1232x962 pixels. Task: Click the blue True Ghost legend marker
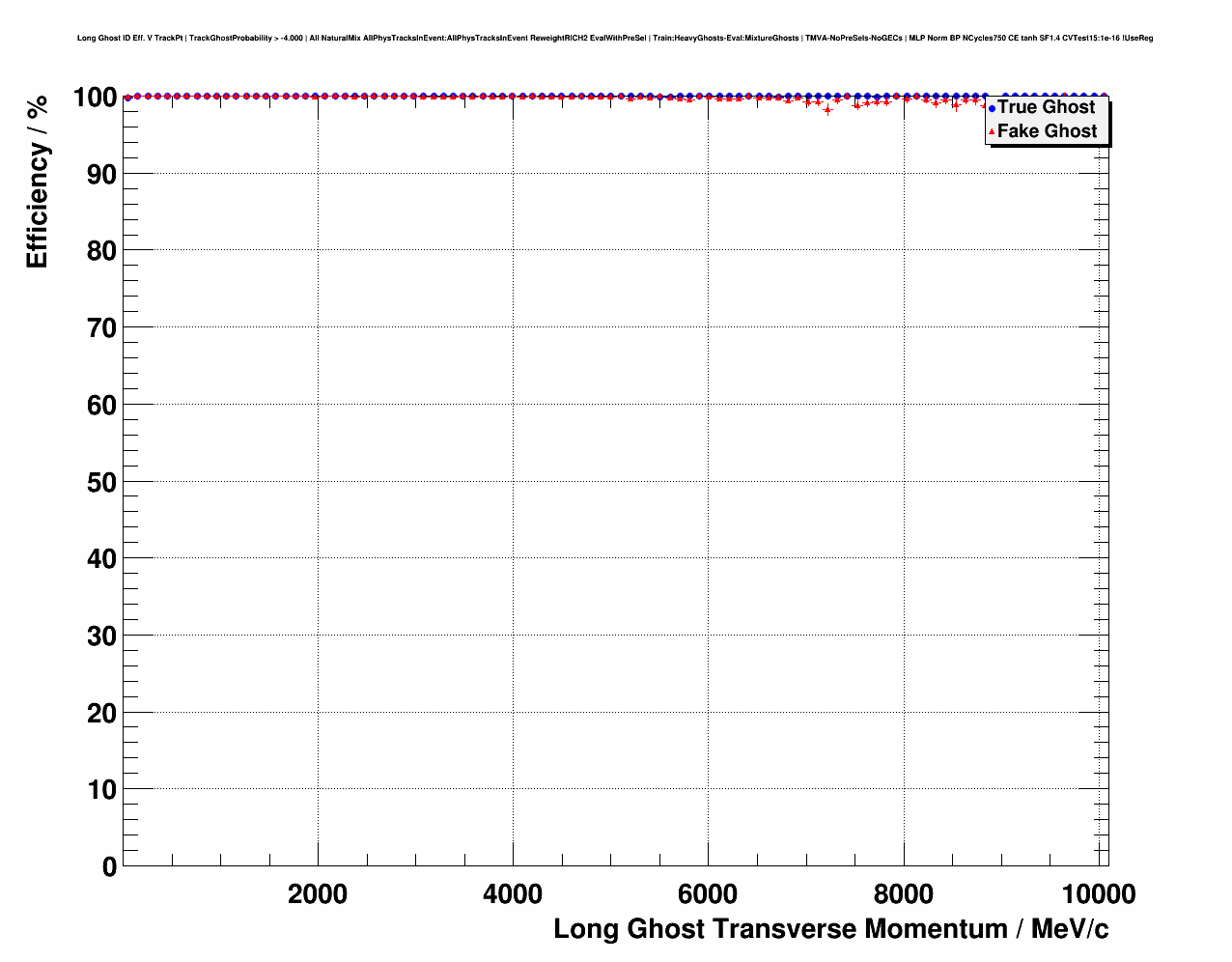(991, 108)
